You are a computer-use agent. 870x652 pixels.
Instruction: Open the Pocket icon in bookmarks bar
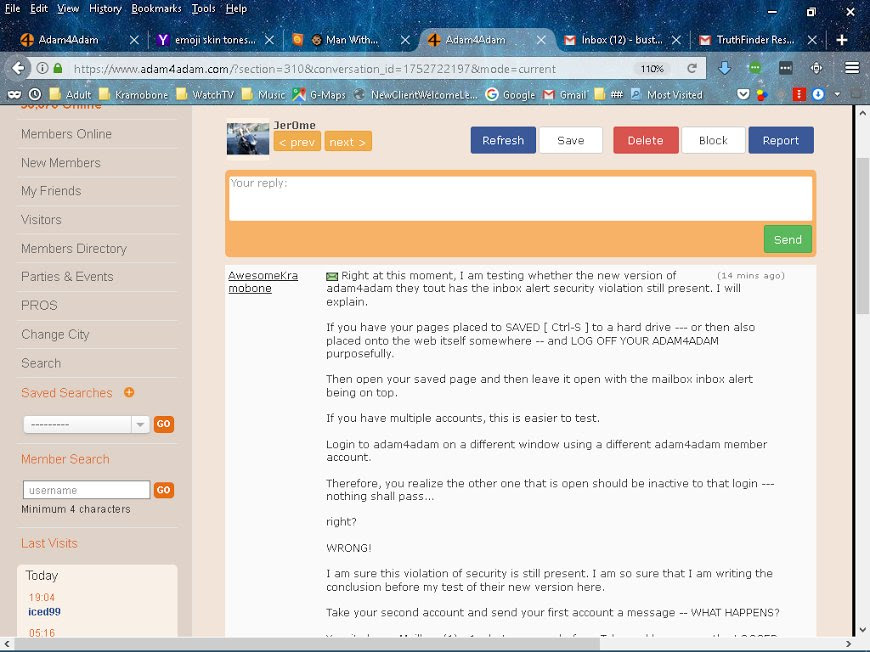tap(743, 94)
